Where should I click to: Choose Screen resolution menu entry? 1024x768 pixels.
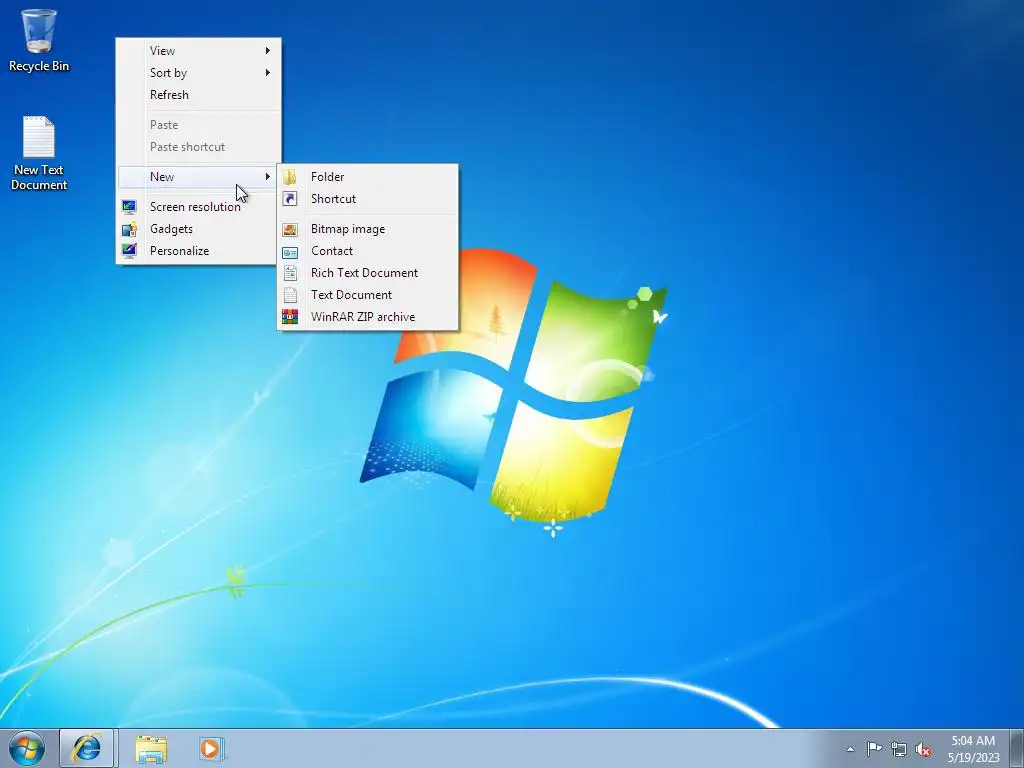point(199,207)
